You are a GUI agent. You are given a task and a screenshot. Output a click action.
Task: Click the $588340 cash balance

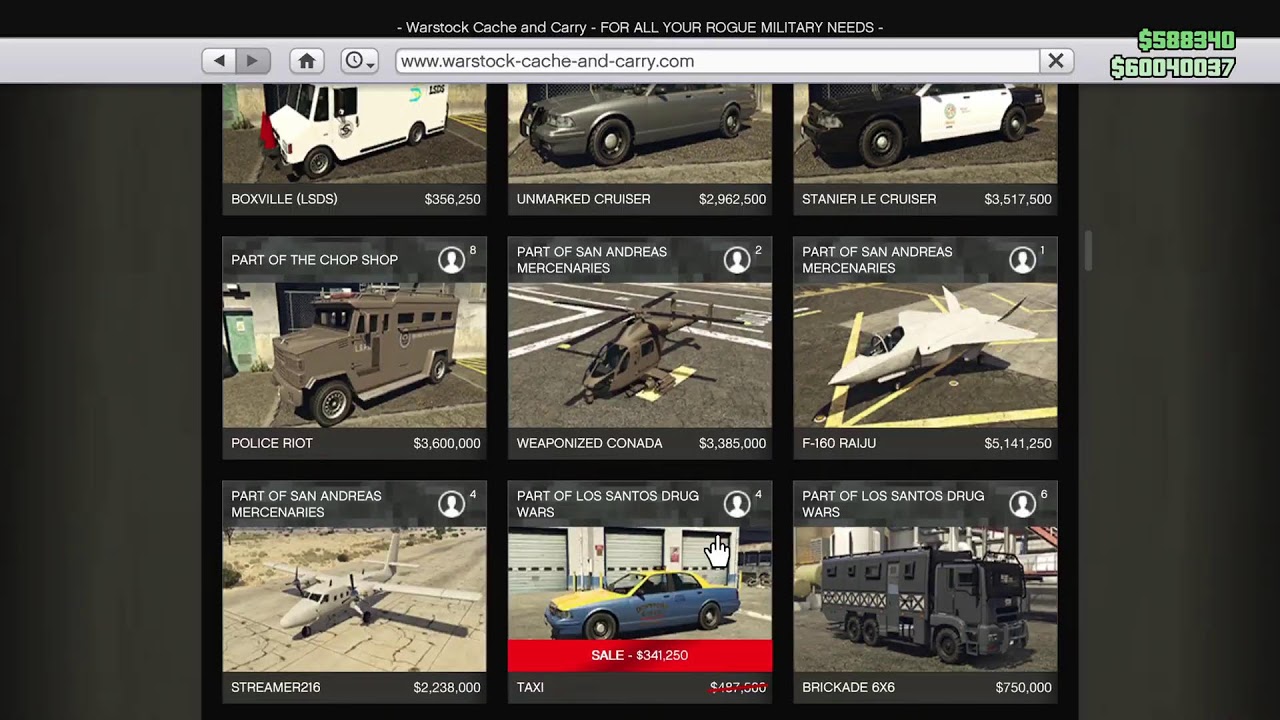click(x=1186, y=41)
